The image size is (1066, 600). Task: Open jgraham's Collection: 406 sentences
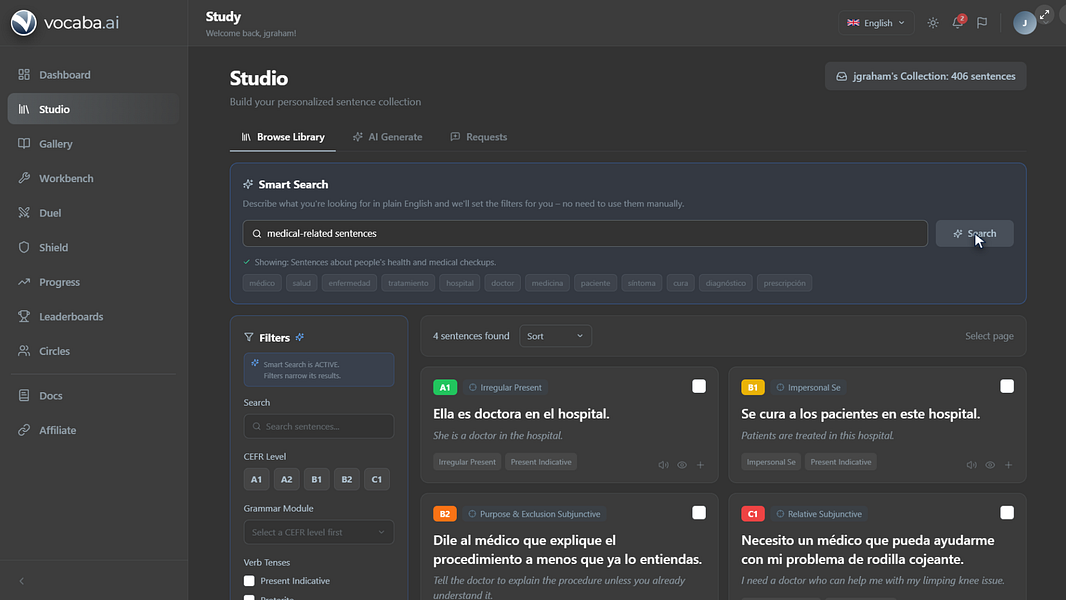click(x=925, y=76)
